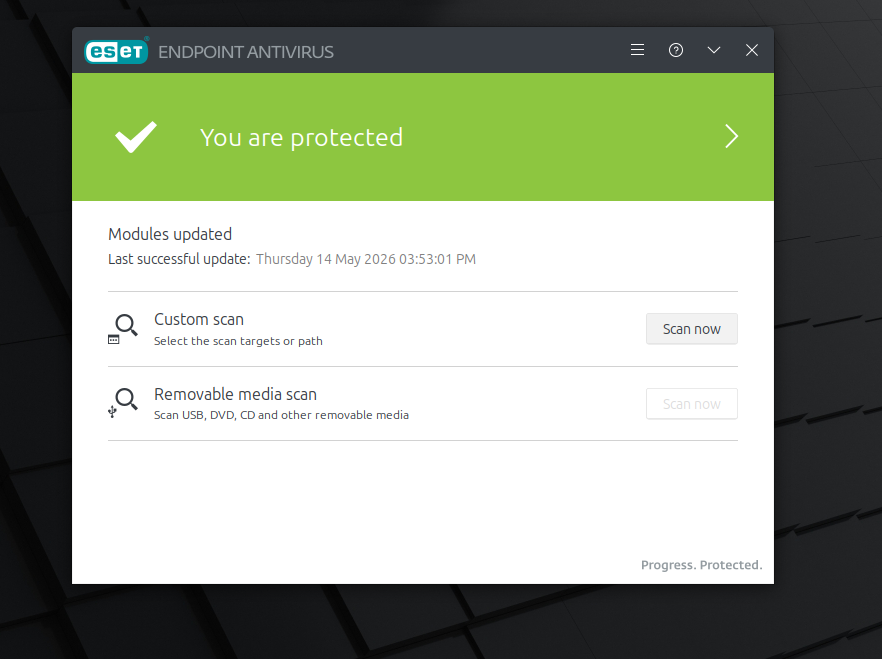Open the help question mark icon
The height and width of the screenshot is (659, 882).
[x=676, y=50]
